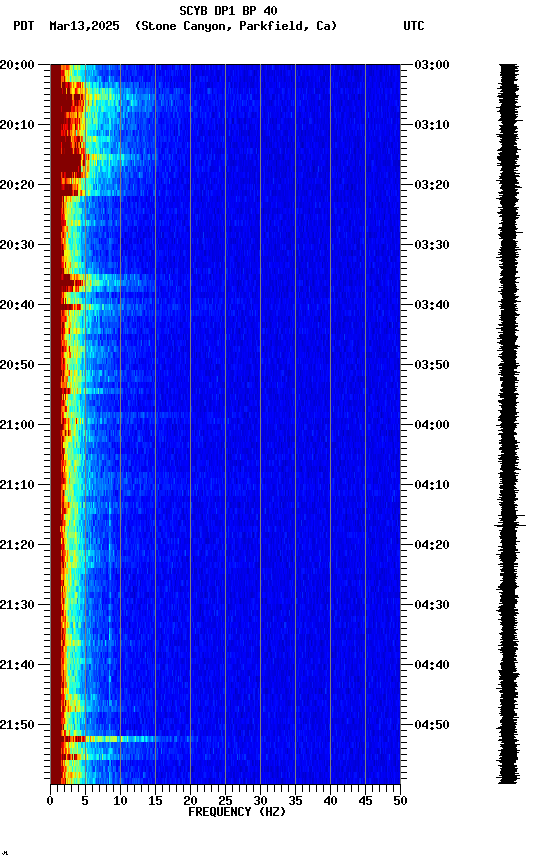The image size is (552, 864).
Task: Click the date label 'Mar13,2025'
Action: click(x=84, y=26)
